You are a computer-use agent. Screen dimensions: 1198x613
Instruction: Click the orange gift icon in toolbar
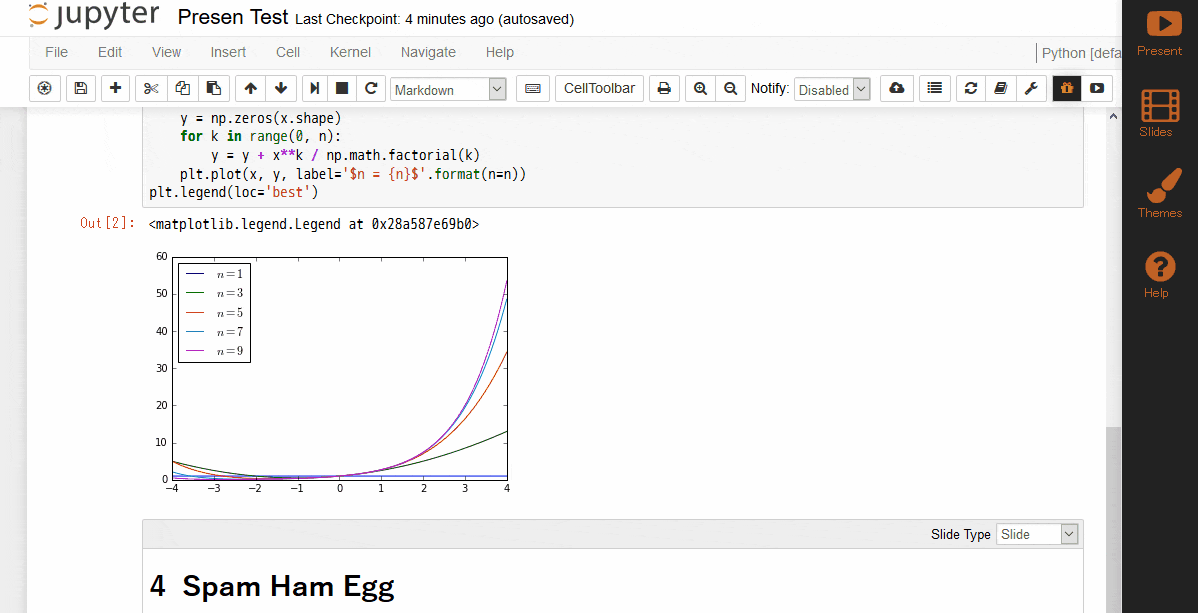1066,88
